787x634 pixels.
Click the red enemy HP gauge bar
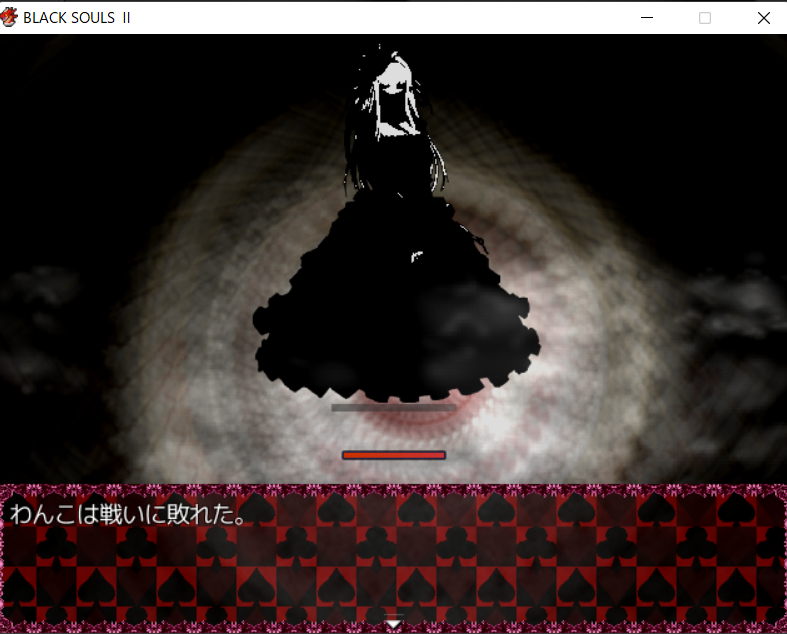pos(394,455)
